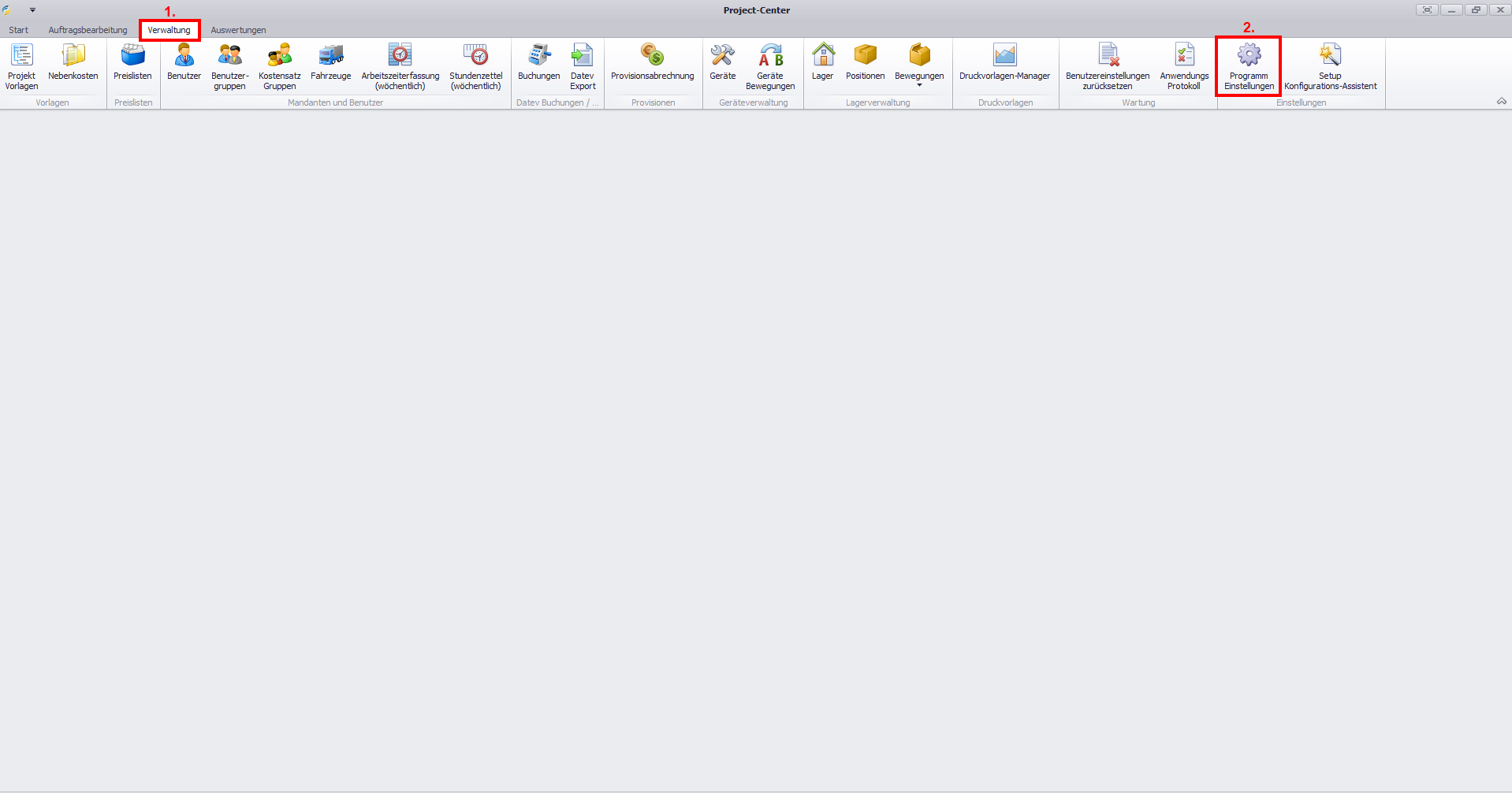Open Bewegungen dropdown in Lagerverwaltung
1512x793 pixels.
[919, 67]
